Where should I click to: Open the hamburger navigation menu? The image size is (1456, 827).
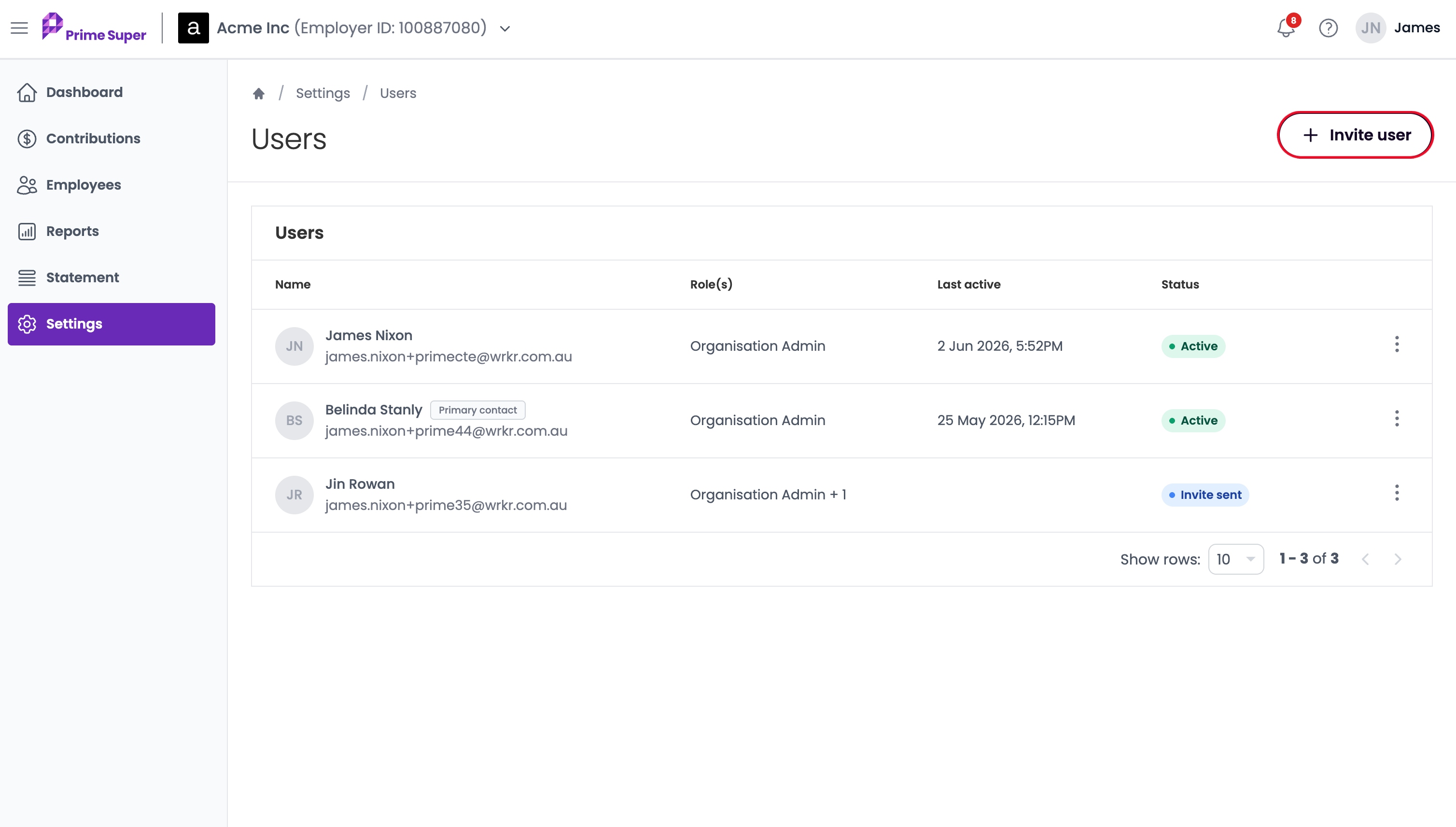19,28
